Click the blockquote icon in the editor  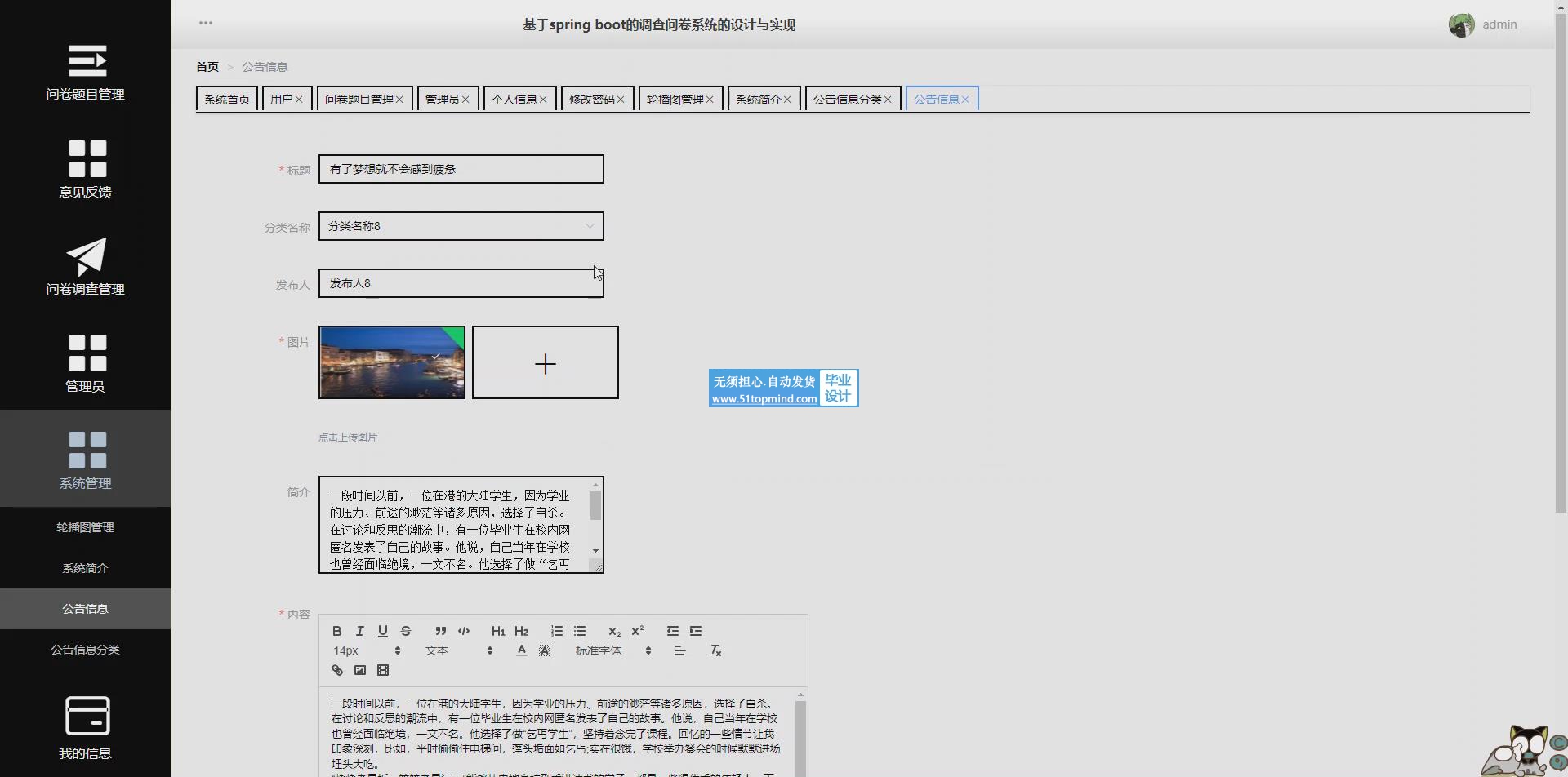pyautogui.click(x=440, y=631)
